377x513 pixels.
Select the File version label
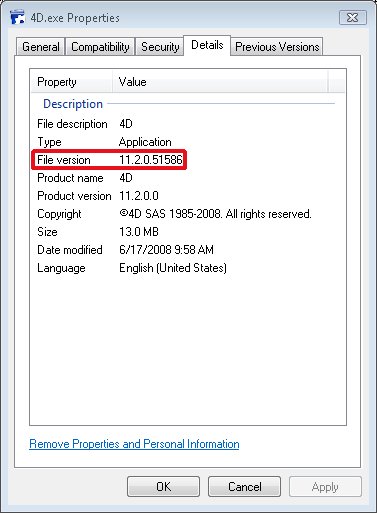point(64,160)
